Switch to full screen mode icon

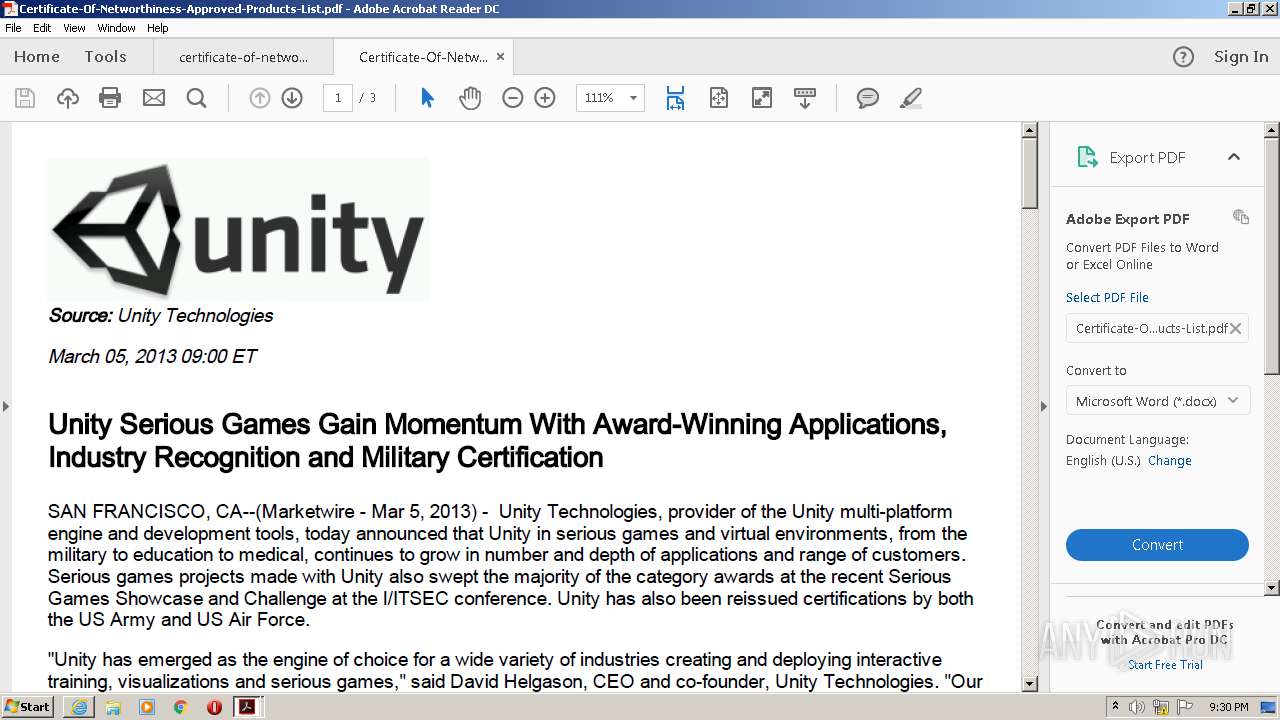point(761,98)
